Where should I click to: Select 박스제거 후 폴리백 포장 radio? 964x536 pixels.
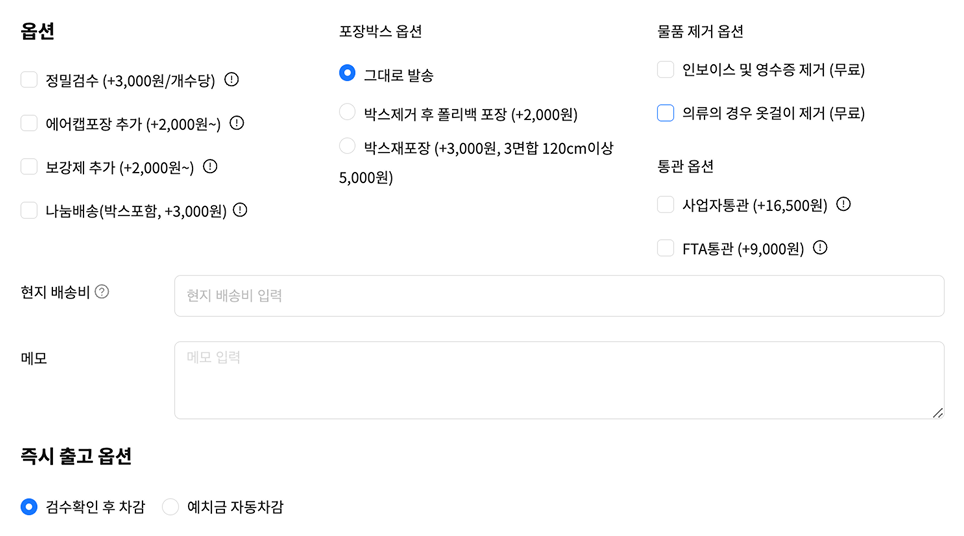tap(347, 112)
